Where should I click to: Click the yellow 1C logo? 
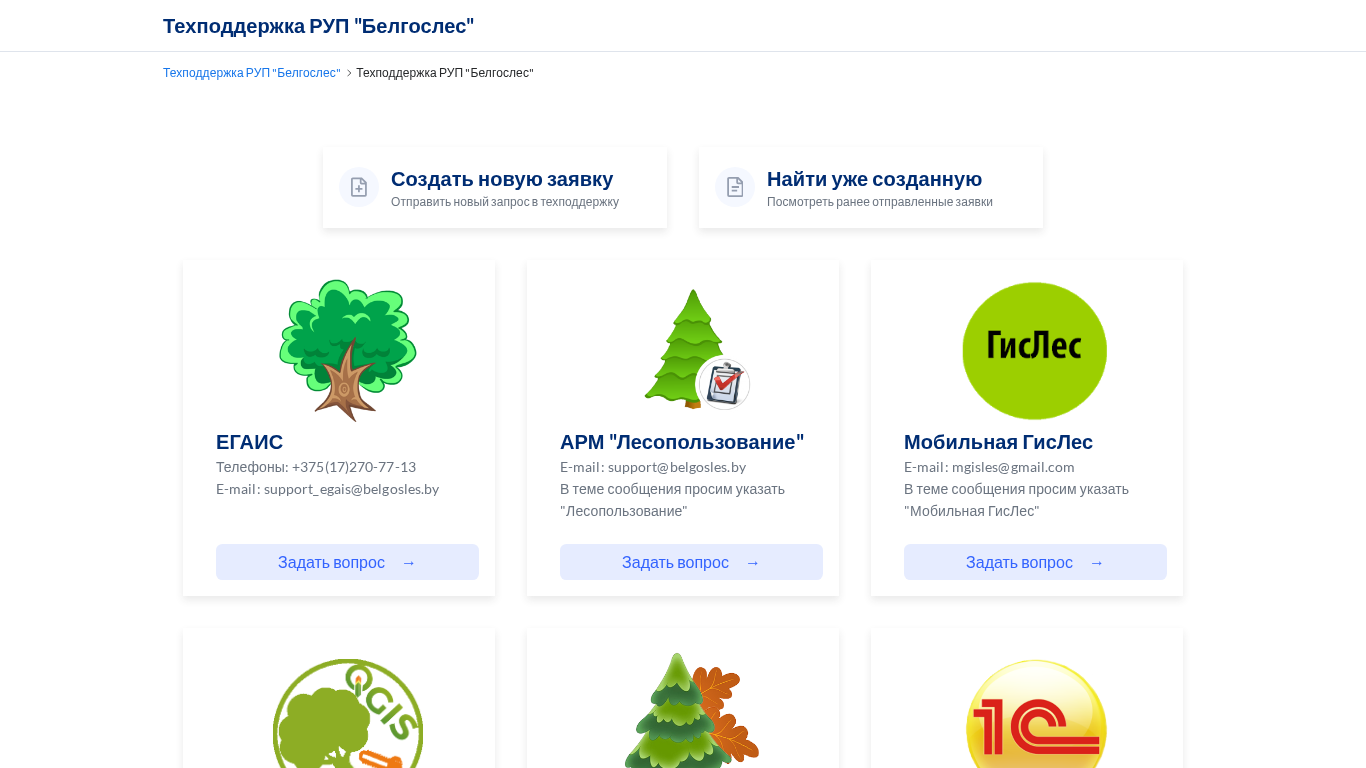(x=1036, y=713)
